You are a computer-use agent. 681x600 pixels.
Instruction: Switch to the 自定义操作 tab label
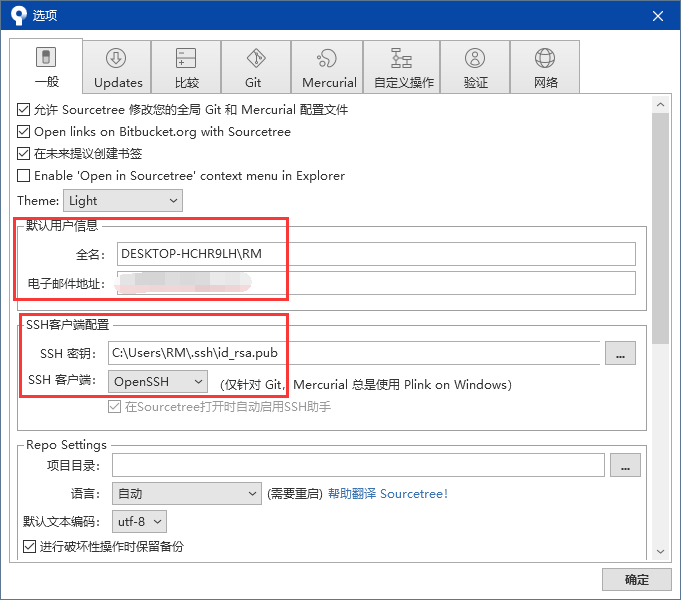(x=404, y=83)
